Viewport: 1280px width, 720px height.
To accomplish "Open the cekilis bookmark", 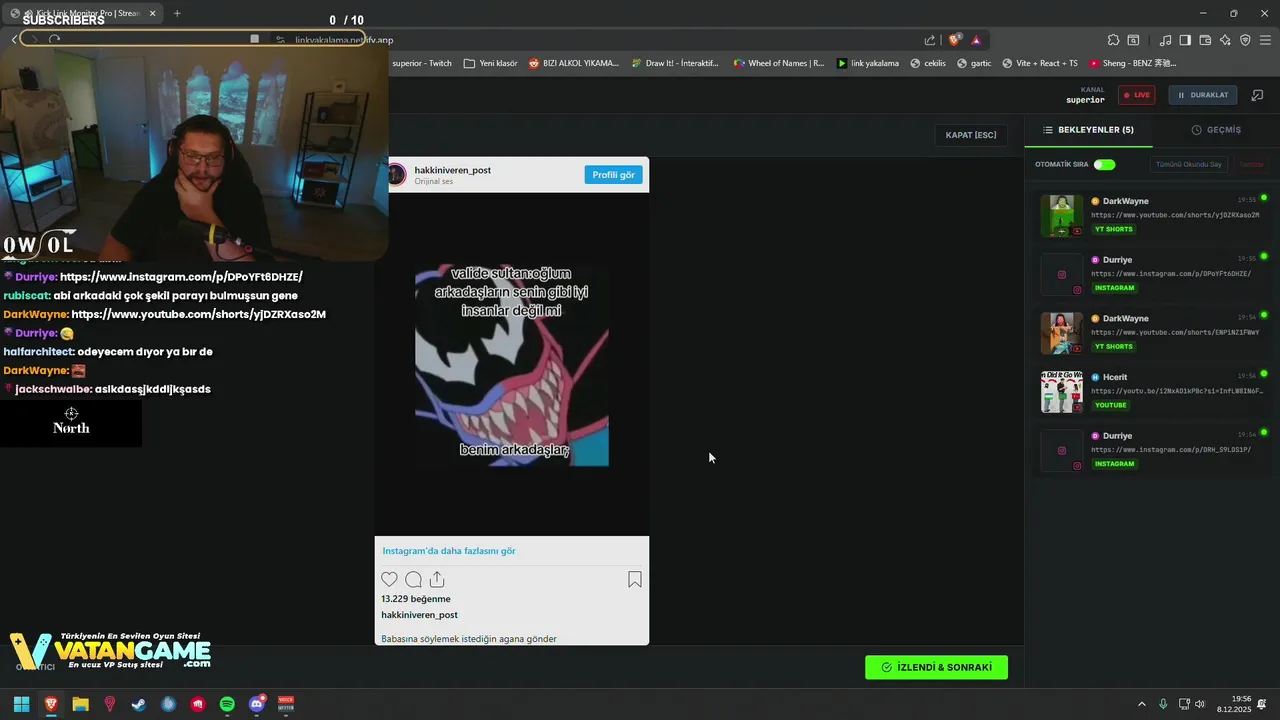I will 928,63.
